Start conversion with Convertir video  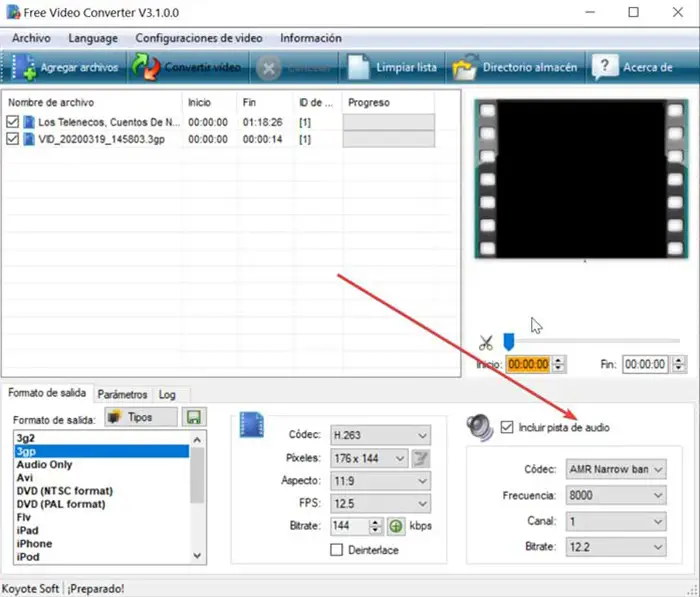pyautogui.click(x=188, y=67)
